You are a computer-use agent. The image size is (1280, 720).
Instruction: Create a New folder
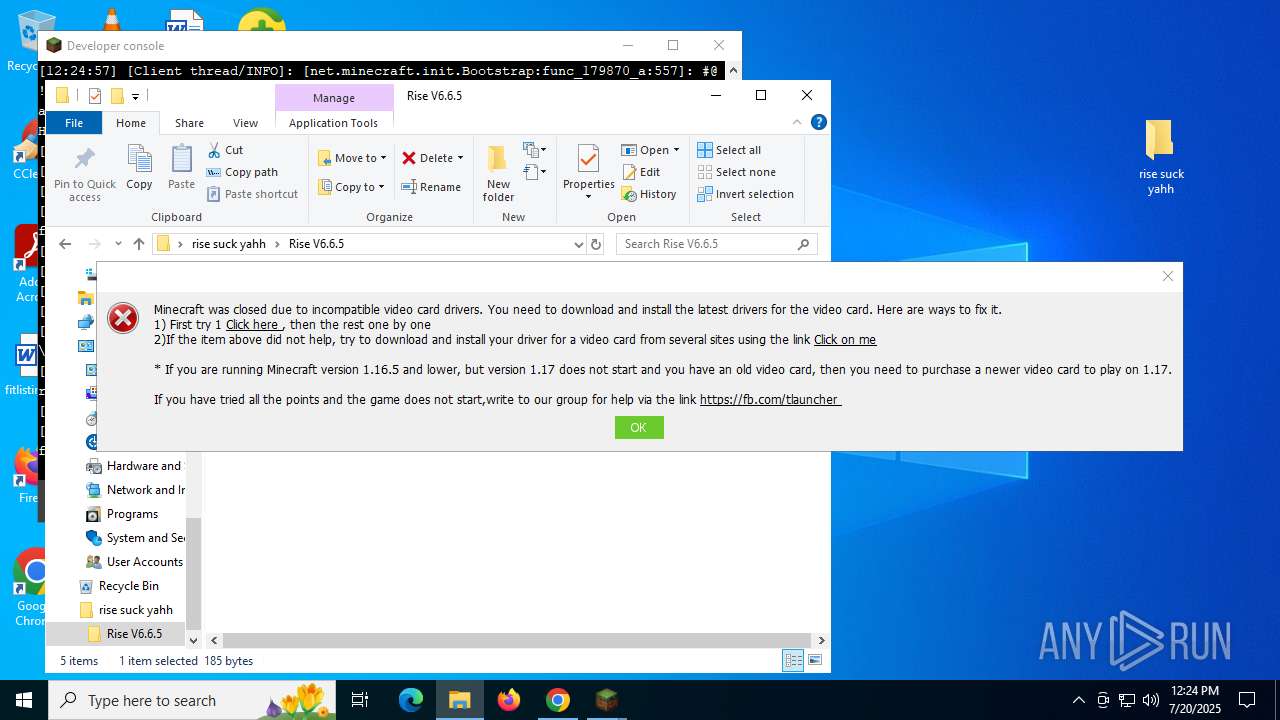tap(498, 174)
